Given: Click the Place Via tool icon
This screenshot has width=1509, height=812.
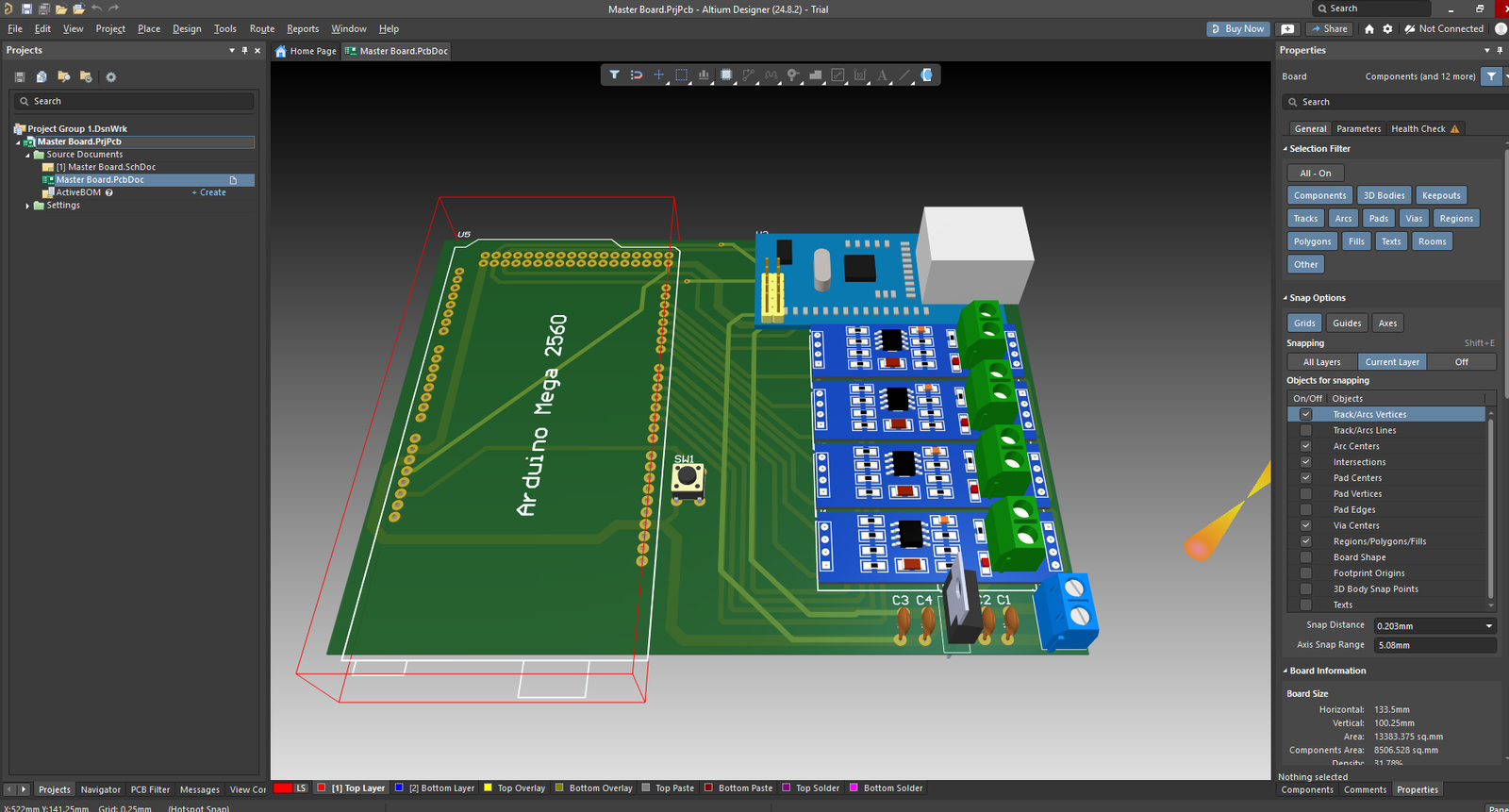Looking at the screenshot, I should click(x=793, y=75).
